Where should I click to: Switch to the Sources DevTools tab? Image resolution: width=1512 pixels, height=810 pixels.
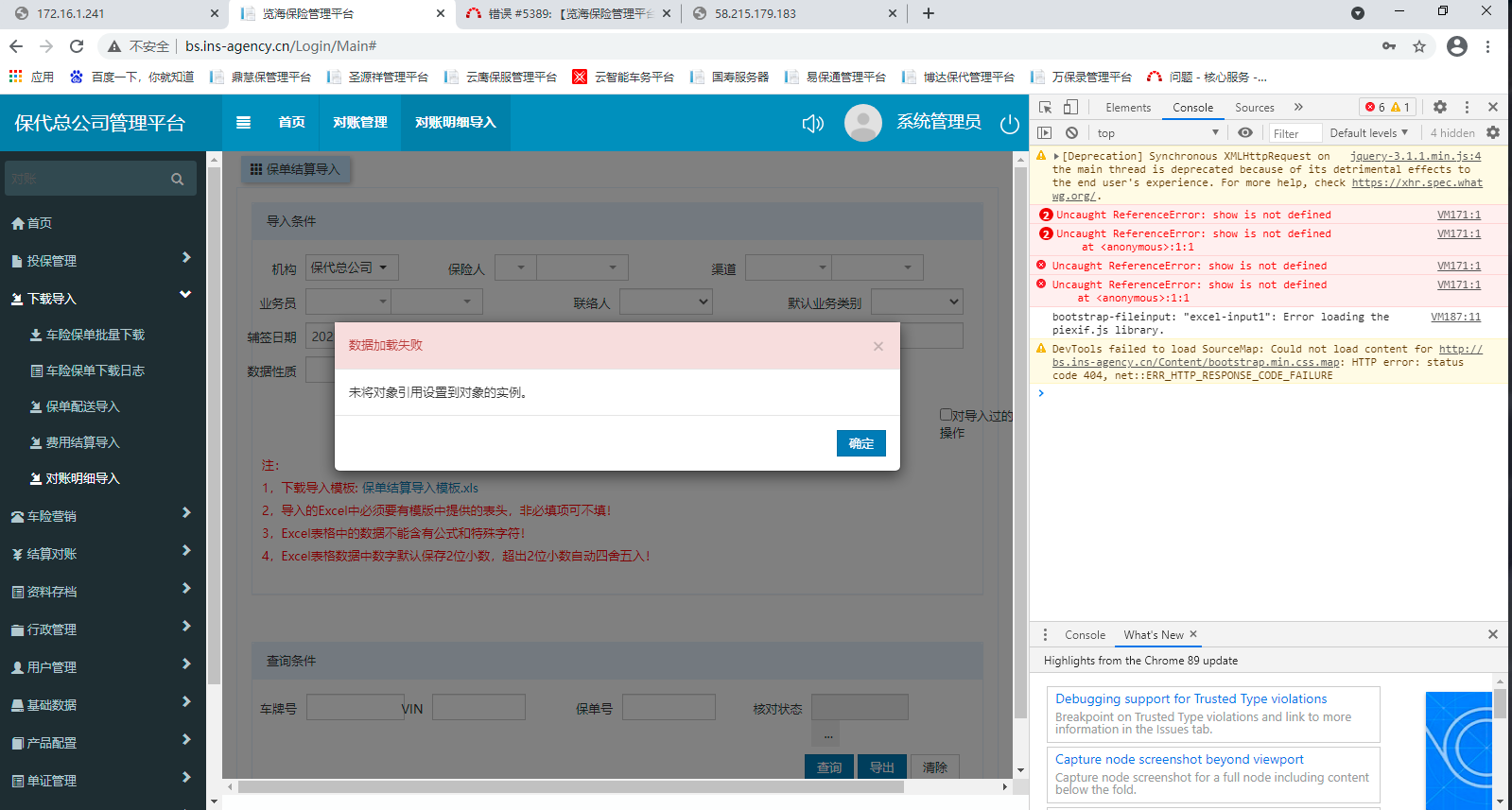1255,108
